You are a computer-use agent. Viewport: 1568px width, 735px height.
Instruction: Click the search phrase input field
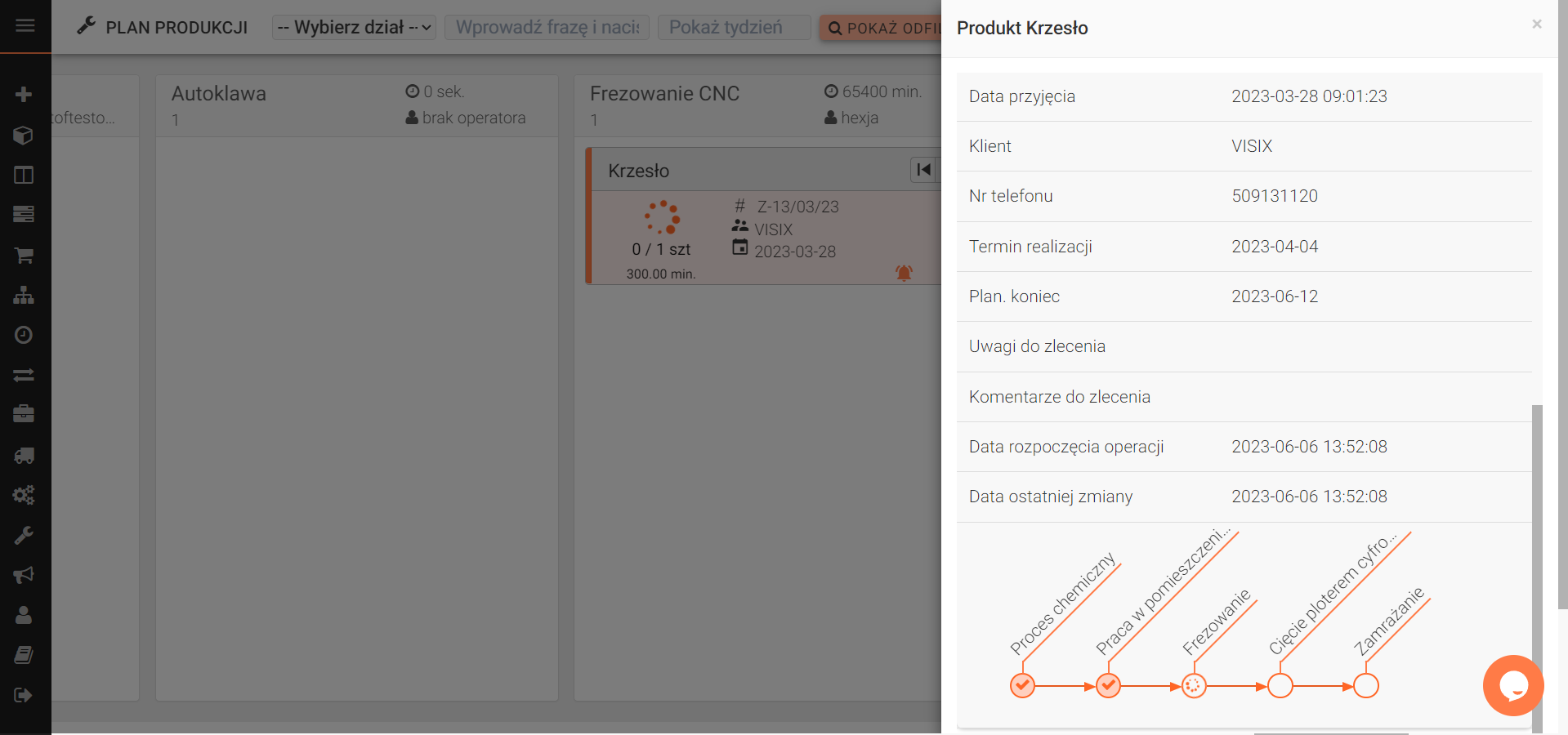547,28
